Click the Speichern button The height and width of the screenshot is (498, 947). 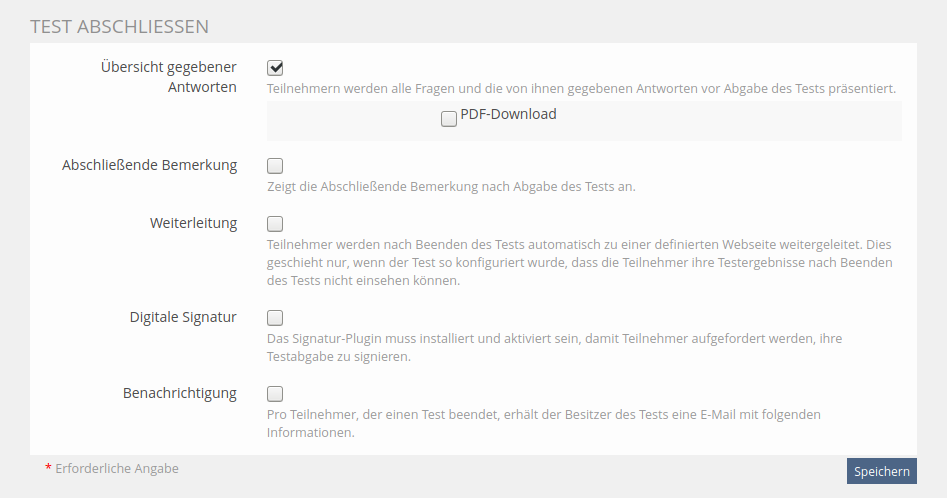point(881,471)
